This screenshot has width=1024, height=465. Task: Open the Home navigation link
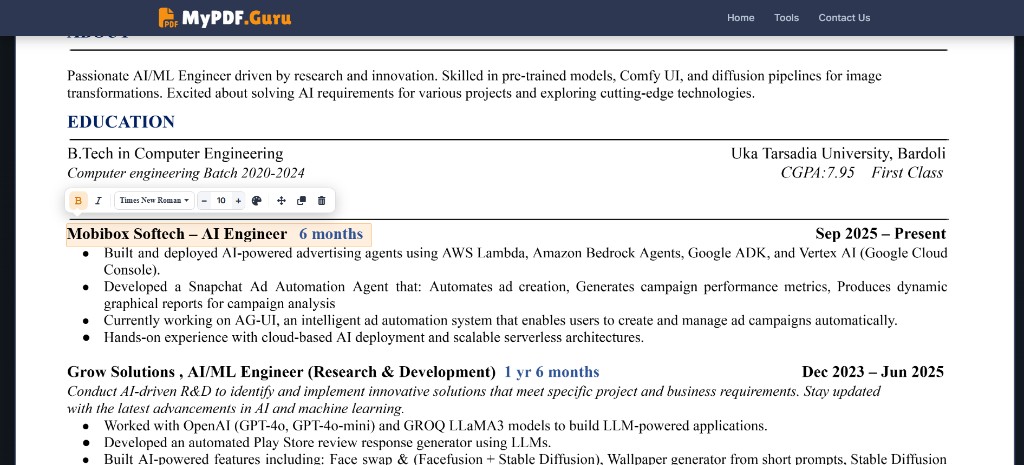(741, 18)
